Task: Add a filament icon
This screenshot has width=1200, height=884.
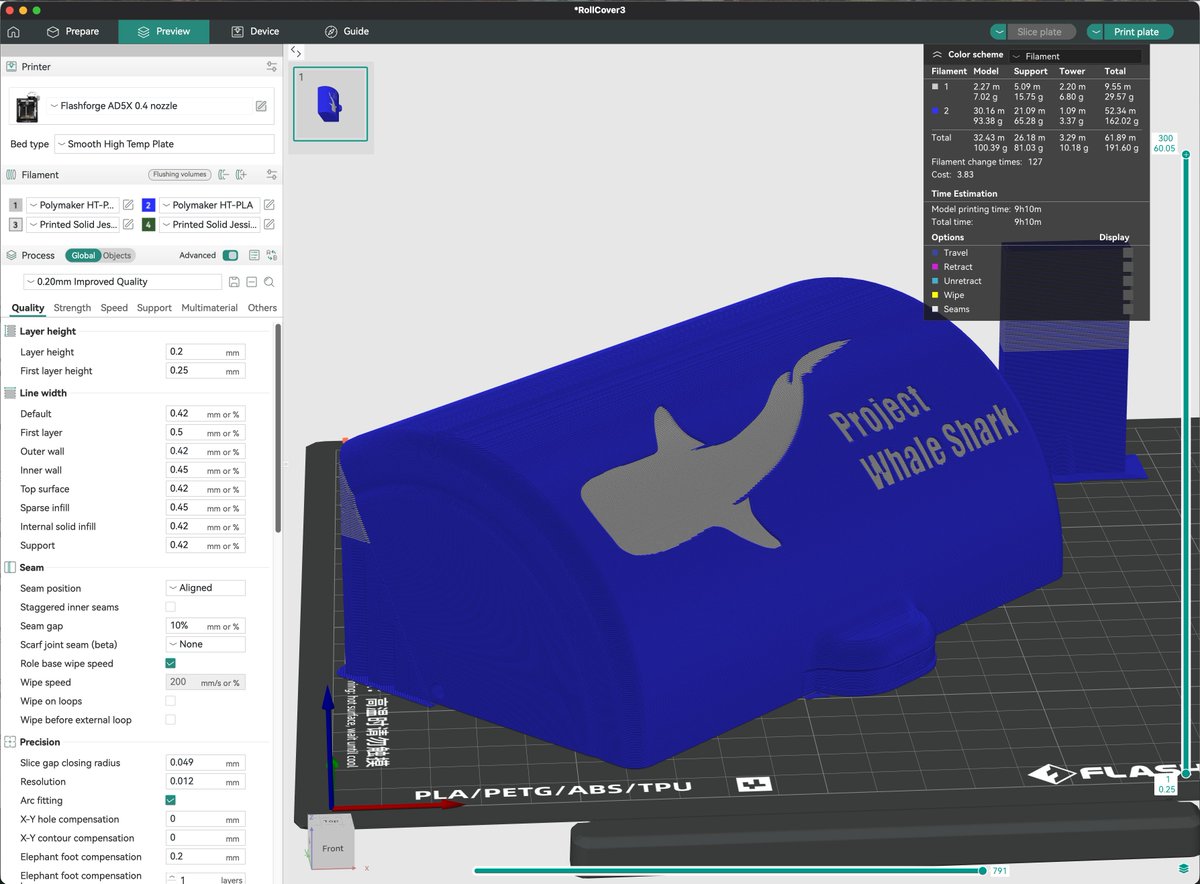Action: (x=241, y=174)
